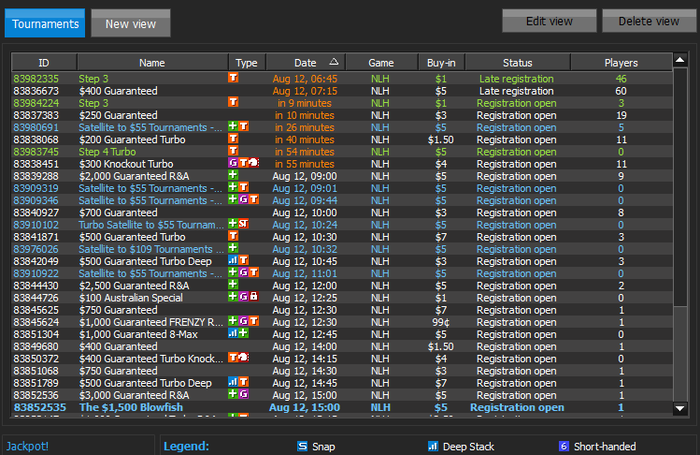
Task: Sort the table by ID column
Action: [44, 63]
